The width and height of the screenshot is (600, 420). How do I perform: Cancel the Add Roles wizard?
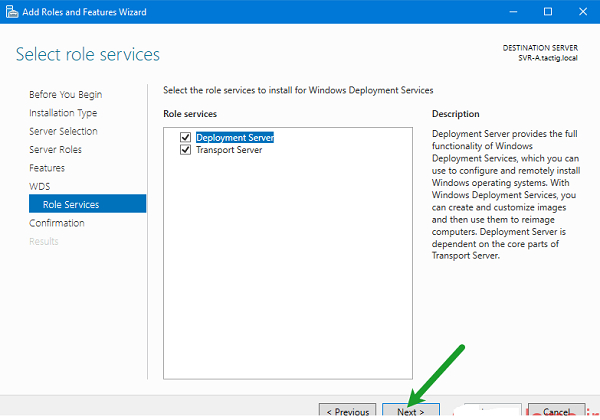pos(557,411)
